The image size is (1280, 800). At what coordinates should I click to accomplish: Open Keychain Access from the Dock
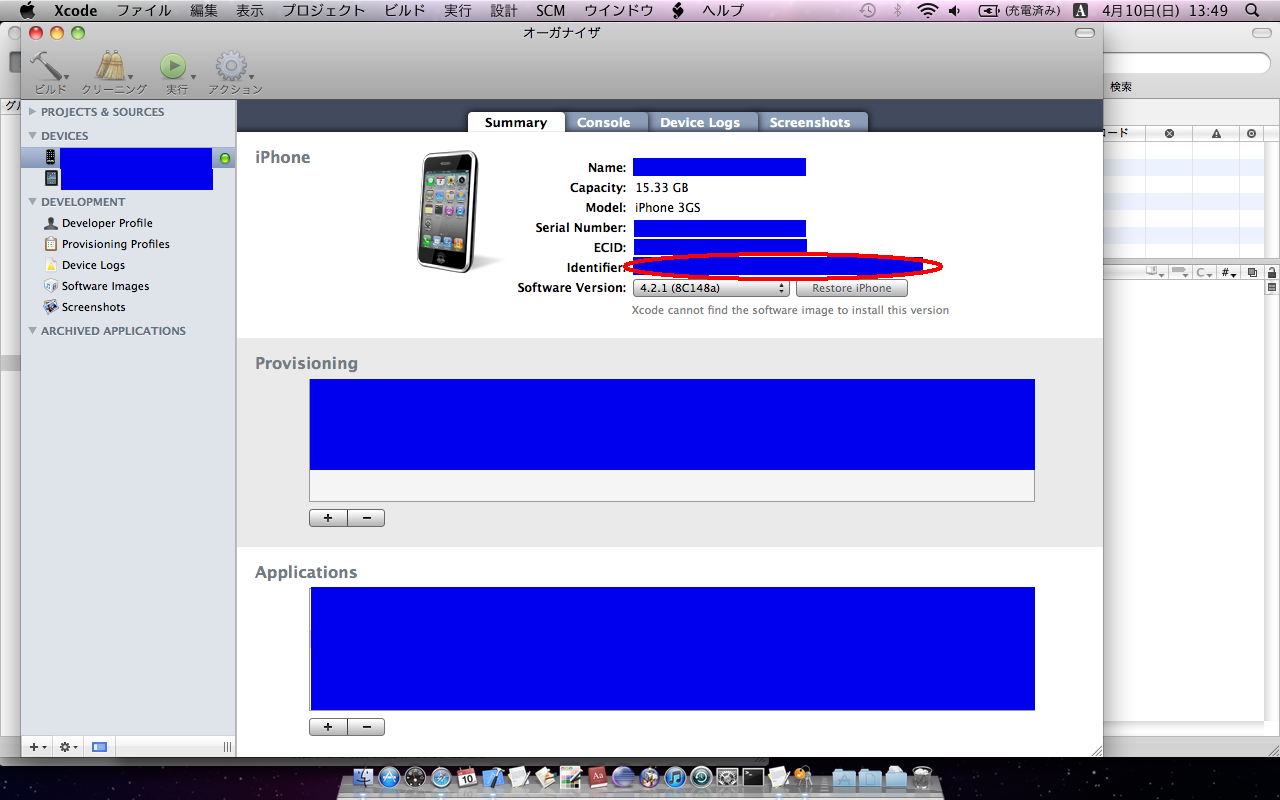[x=803, y=777]
